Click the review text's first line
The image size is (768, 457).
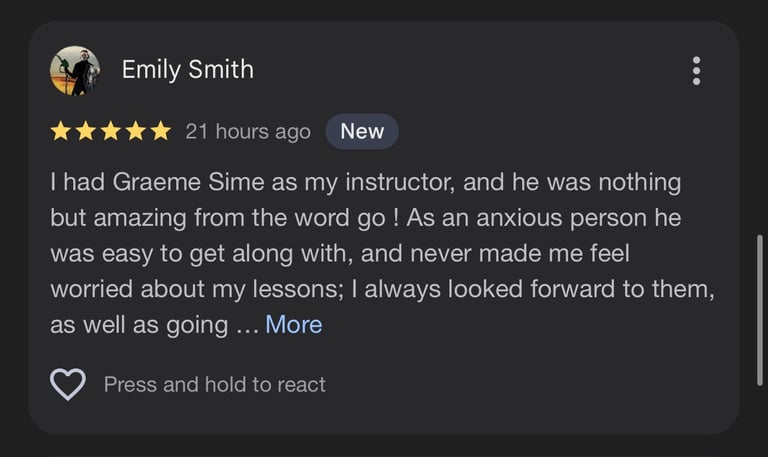pyautogui.click(x=365, y=182)
